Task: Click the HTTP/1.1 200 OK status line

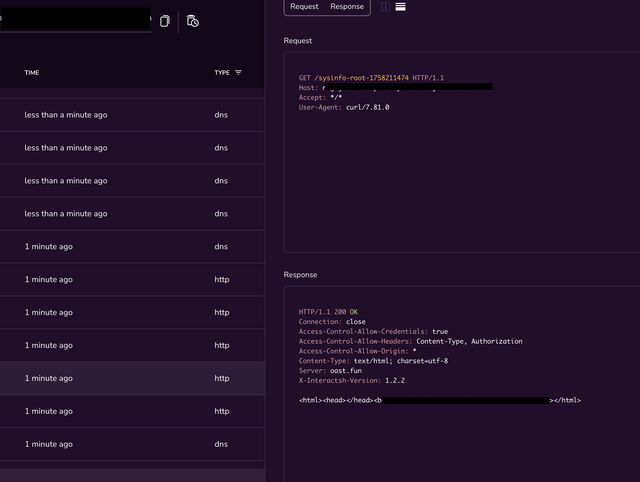Action: (x=328, y=312)
